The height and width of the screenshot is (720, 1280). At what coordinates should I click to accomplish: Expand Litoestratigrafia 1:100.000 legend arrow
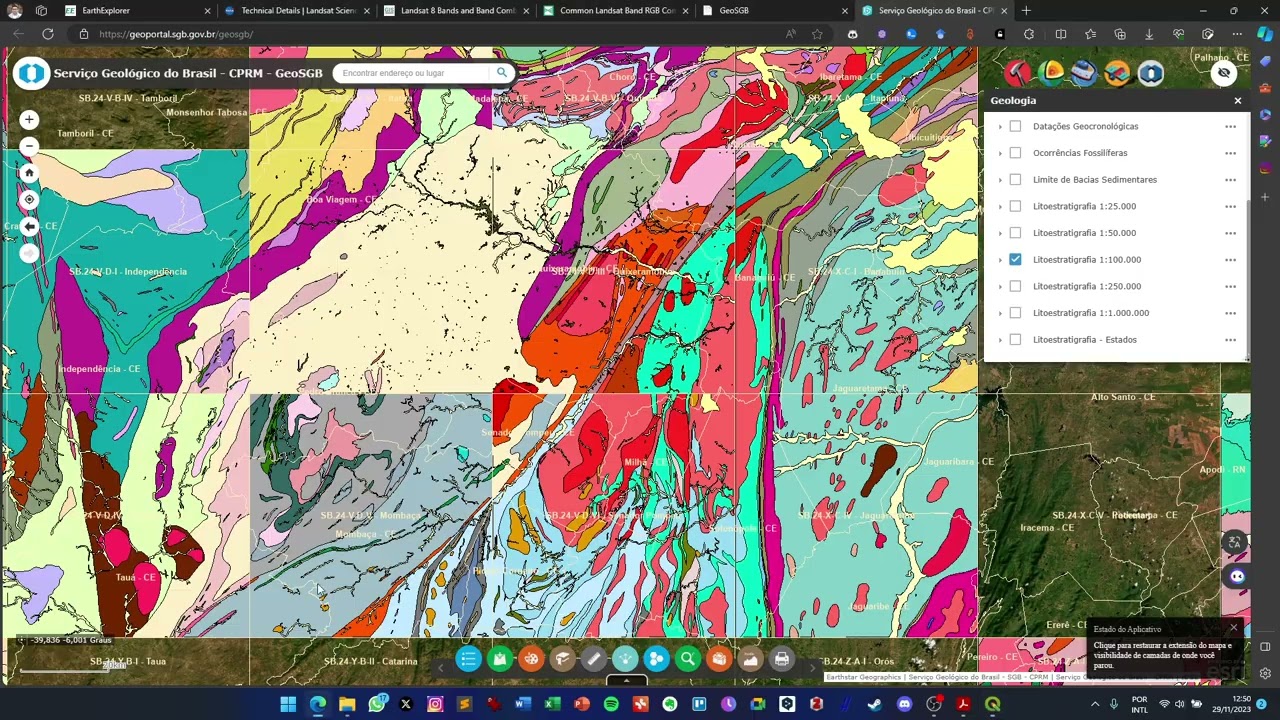1000,260
